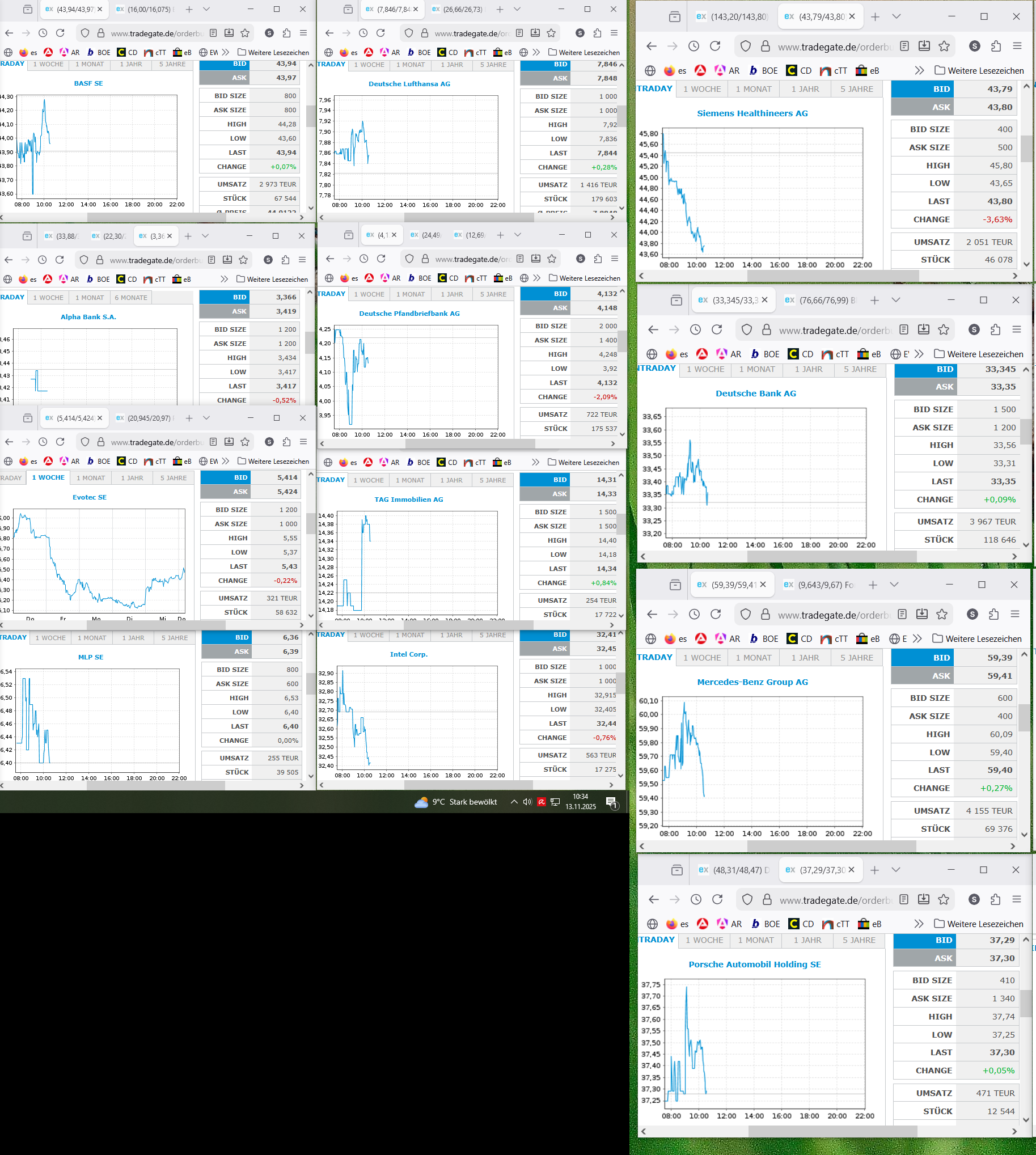
Task: Open a new tab in Porsche window
Action: pyautogui.click(x=875, y=870)
